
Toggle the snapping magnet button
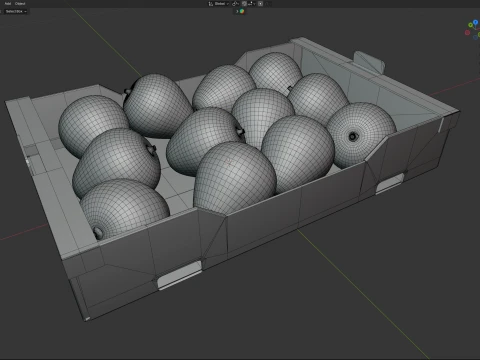(x=244, y=4)
